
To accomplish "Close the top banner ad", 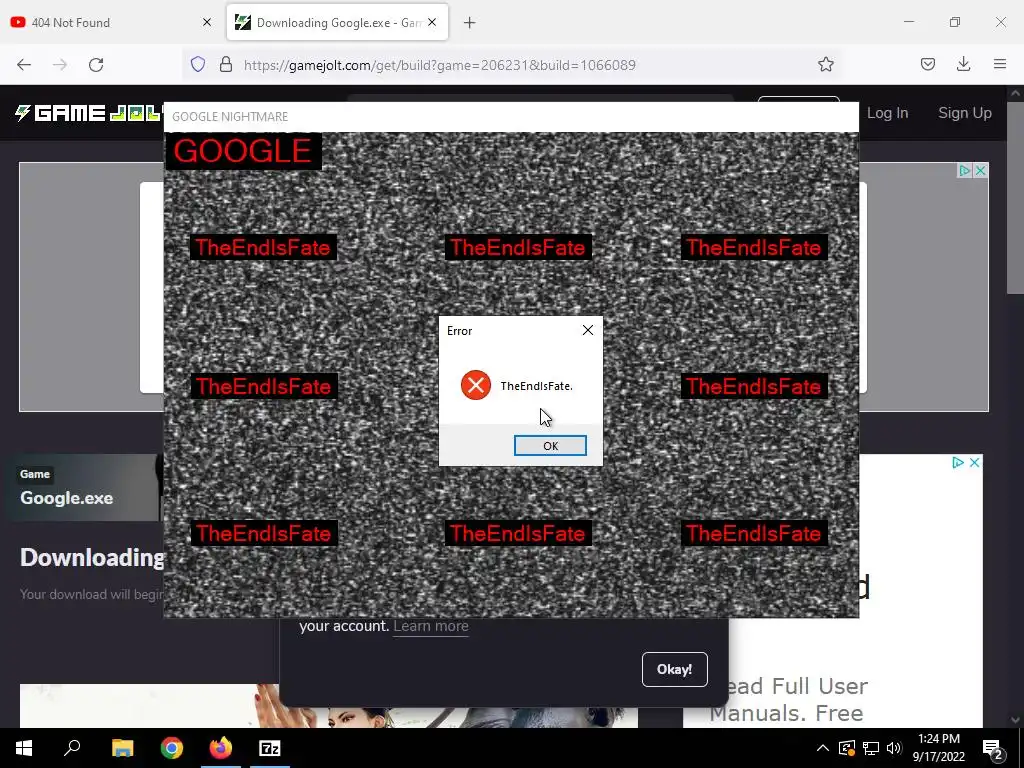I will coord(980,170).
